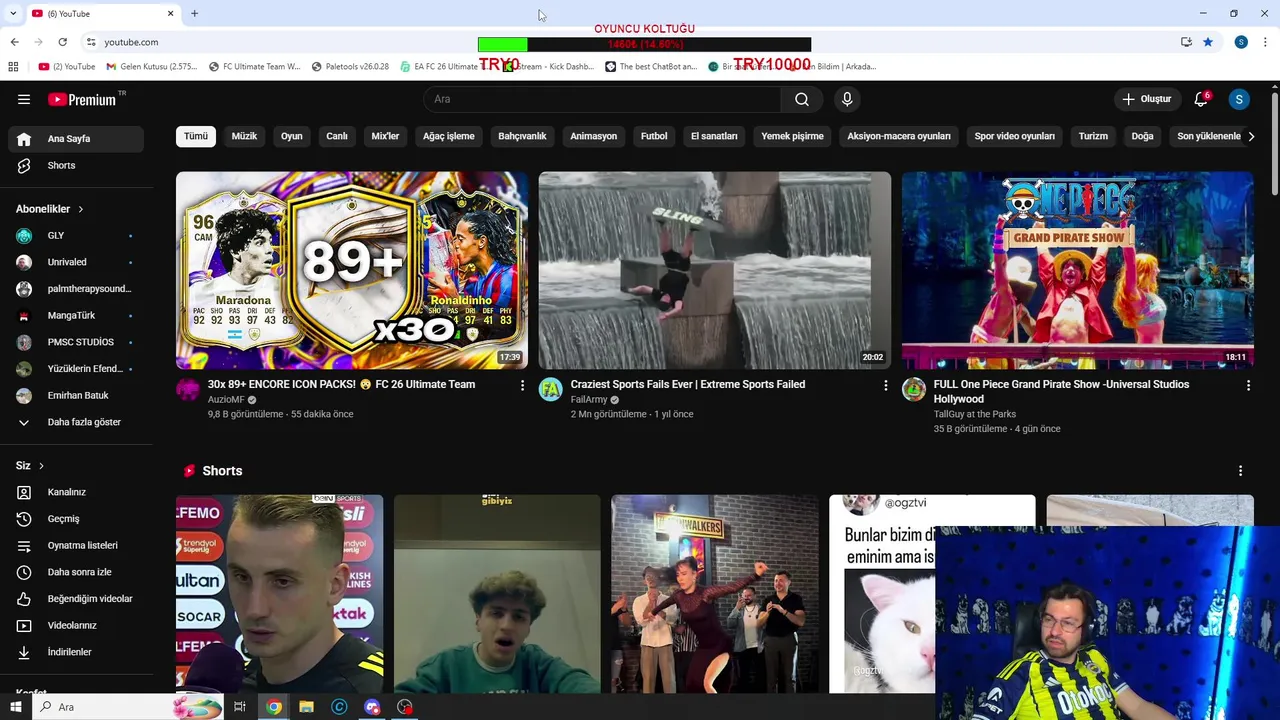The image size is (1280, 720).
Task: Select the Tümü filter chip
Action: click(196, 136)
